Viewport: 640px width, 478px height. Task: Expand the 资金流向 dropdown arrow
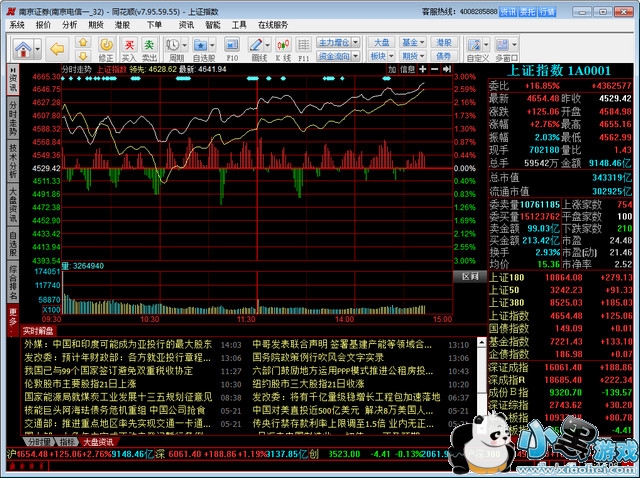coord(356,56)
